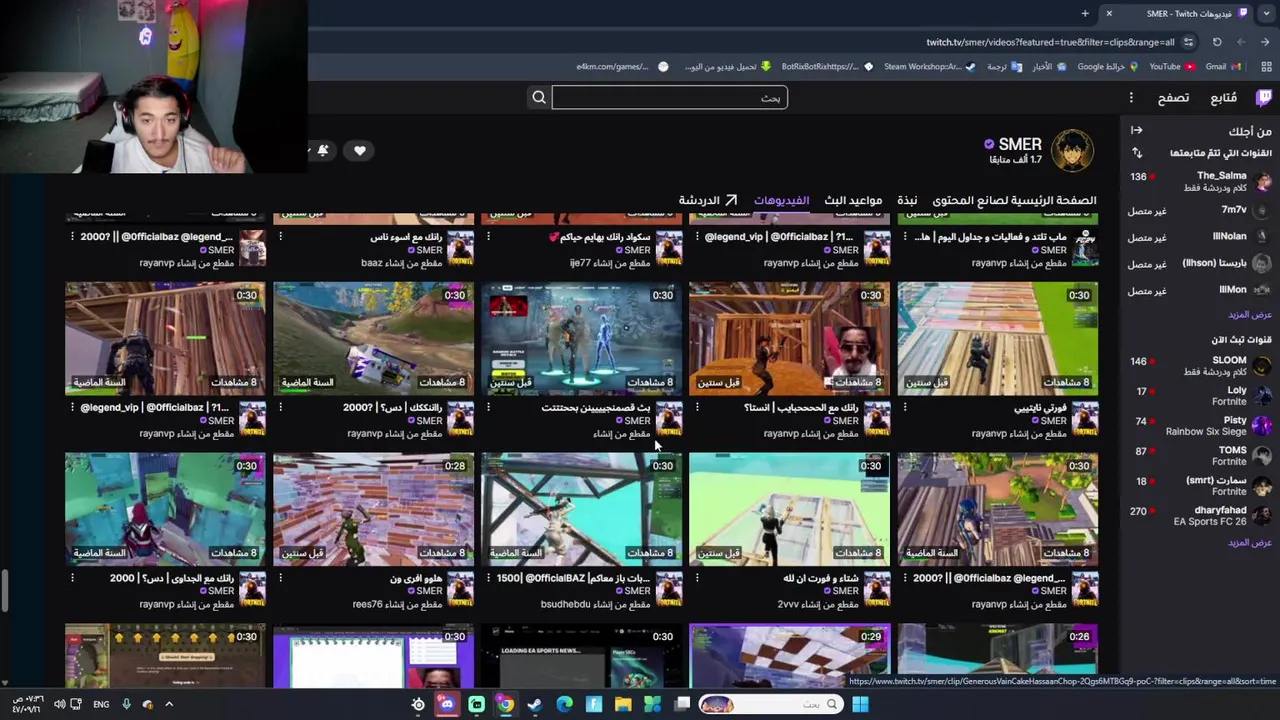
Task: Open SMER channel profile avatar
Action: [x=1073, y=150]
